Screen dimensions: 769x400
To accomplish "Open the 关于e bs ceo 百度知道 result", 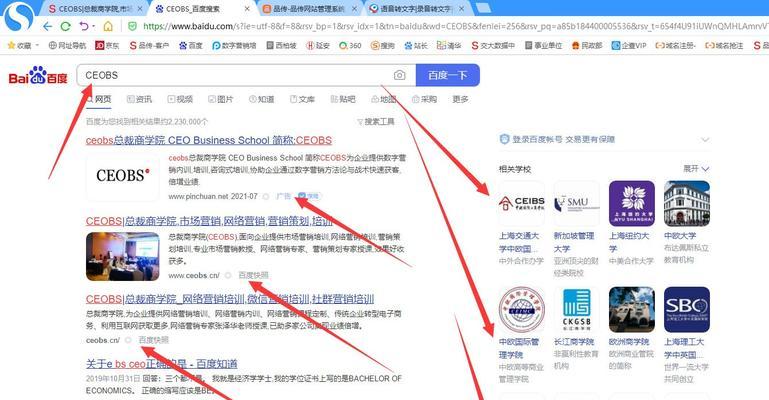I will 162,364.
